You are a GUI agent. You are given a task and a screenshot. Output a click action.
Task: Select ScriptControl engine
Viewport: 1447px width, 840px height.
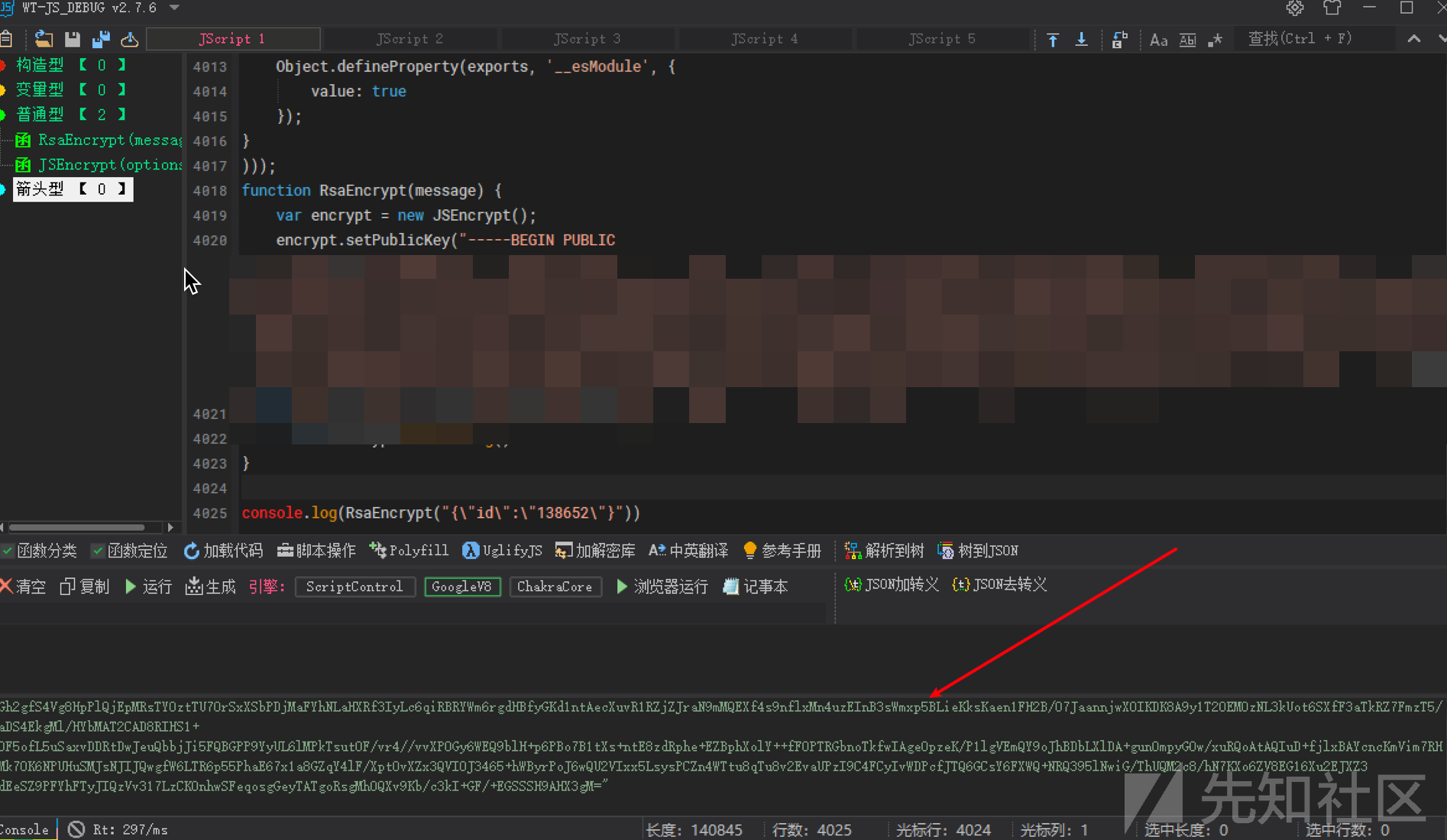[x=354, y=586]
